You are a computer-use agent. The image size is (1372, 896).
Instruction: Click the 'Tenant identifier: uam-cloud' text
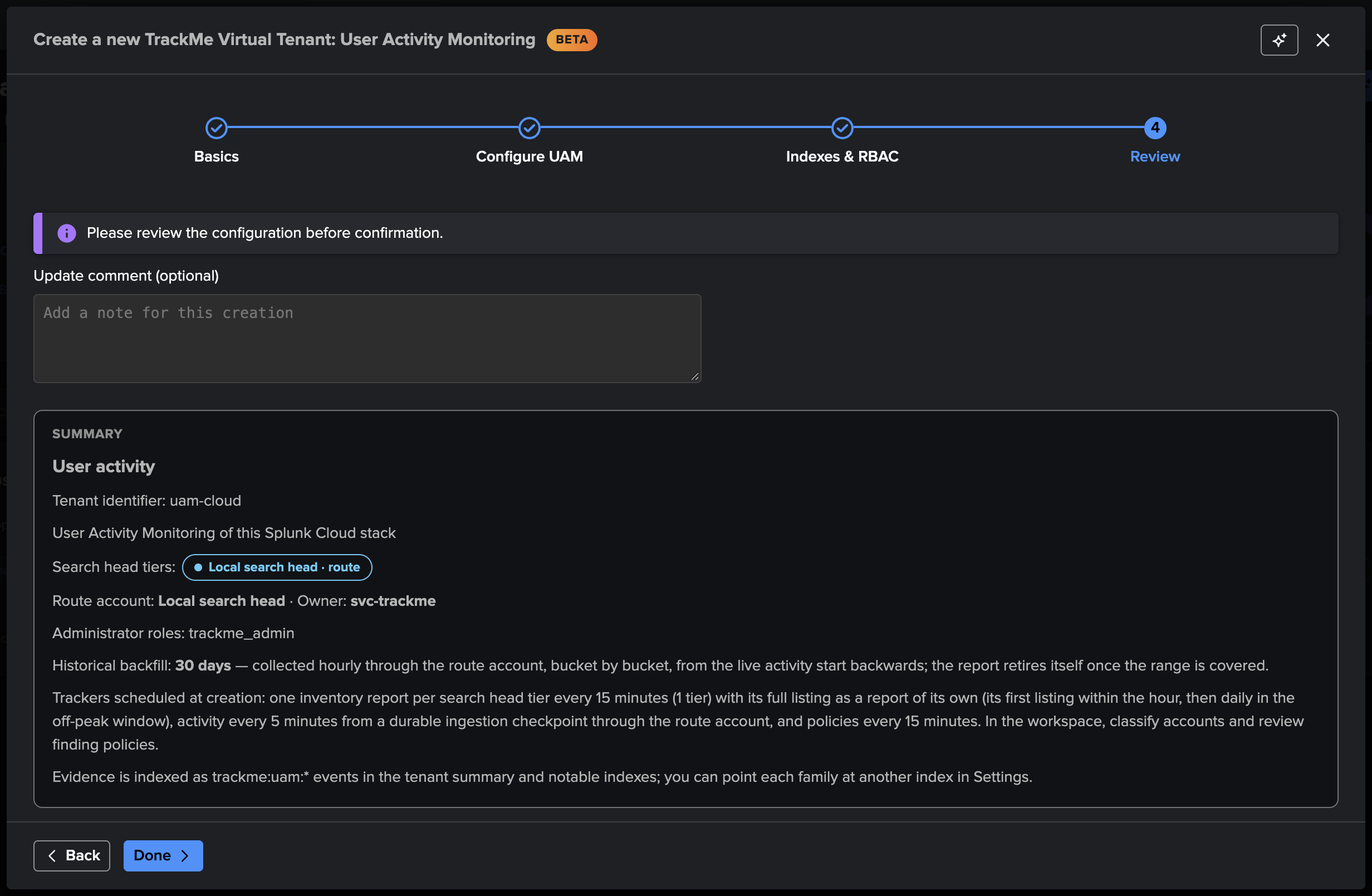(146, 501)
